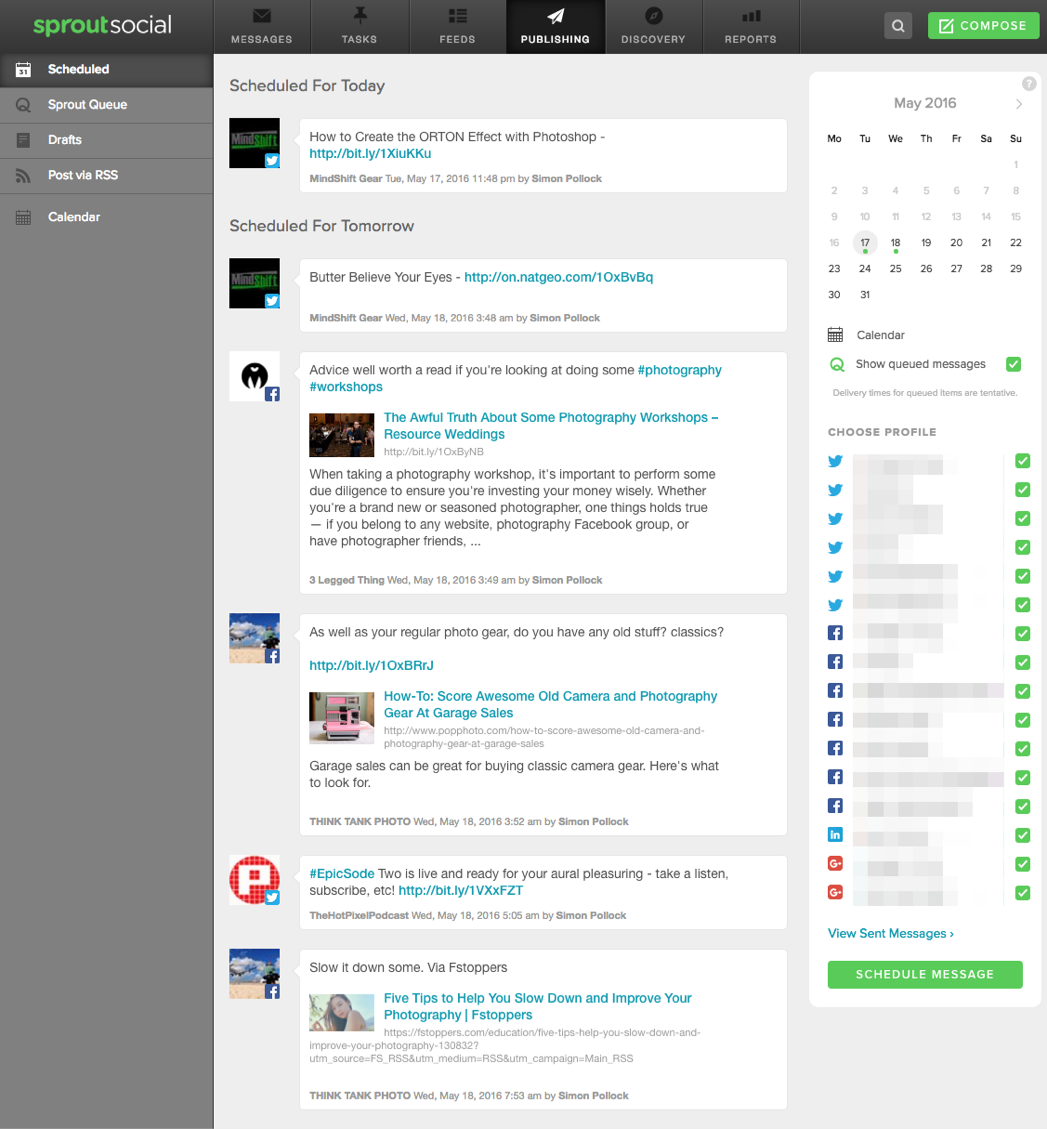Click the calendar grid icon in right panel
Viewport: 1047px width, 1129px height.
835,335
